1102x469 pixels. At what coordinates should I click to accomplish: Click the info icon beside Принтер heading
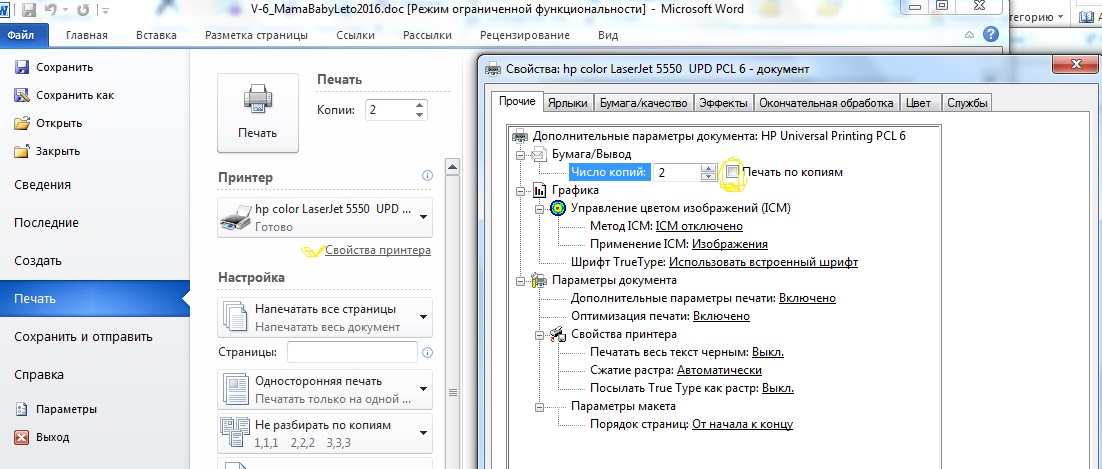(x=427, y=176)
